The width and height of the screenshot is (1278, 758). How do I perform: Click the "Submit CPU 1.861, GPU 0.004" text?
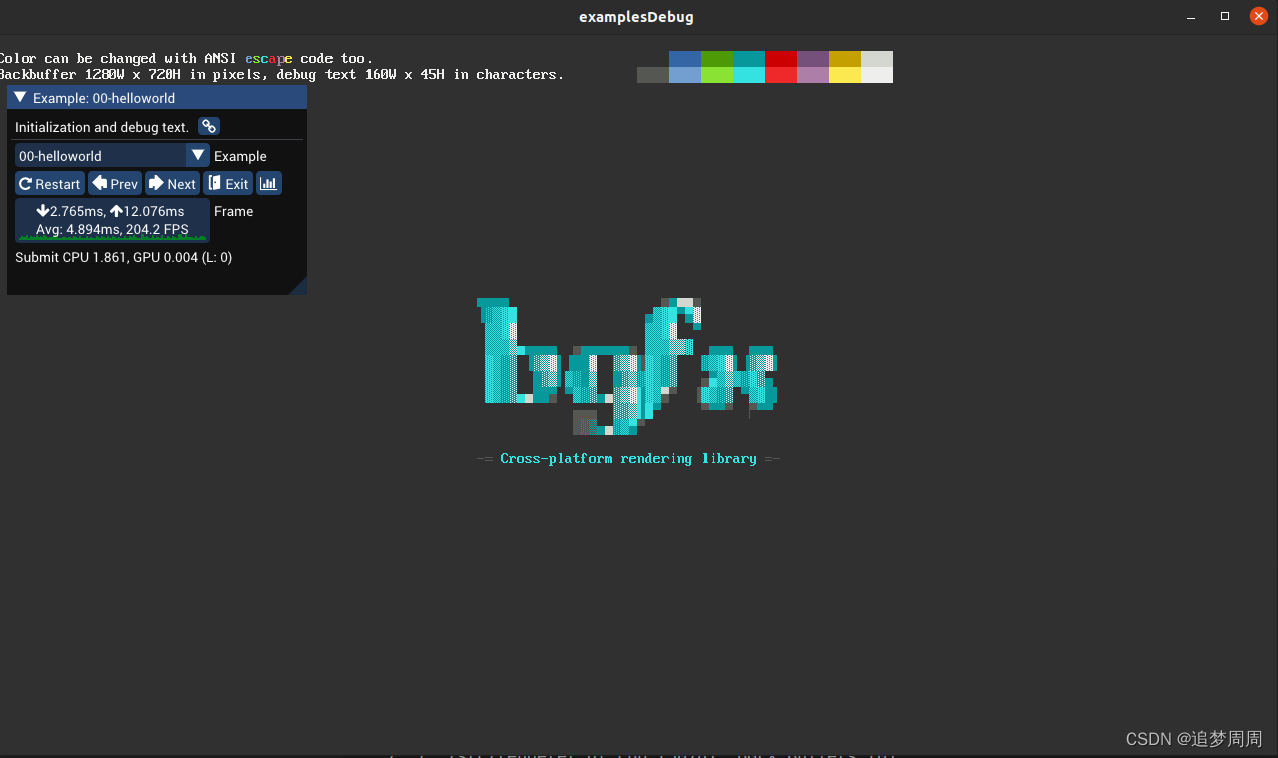[x=124, y=258]
